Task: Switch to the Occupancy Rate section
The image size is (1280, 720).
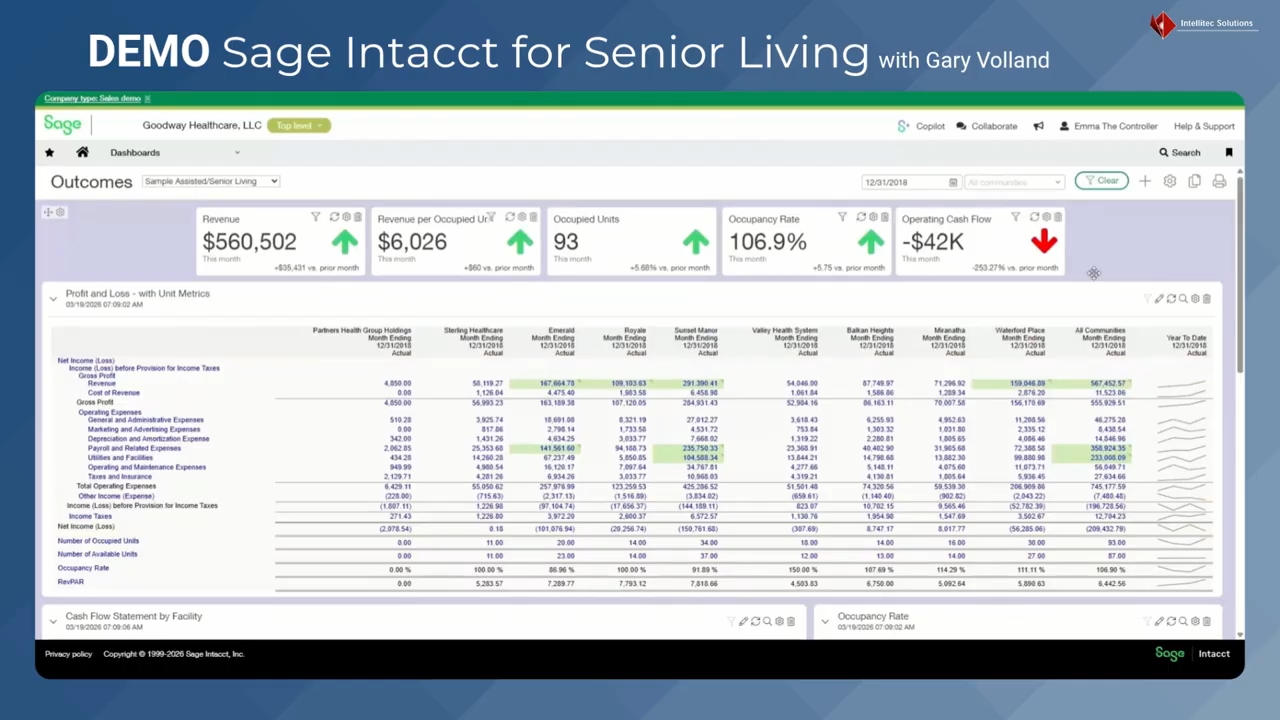Action: 873,616
